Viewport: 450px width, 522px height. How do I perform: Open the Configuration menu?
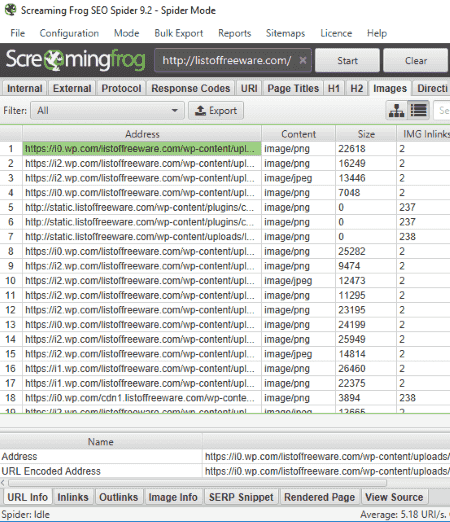pos(69,33)
